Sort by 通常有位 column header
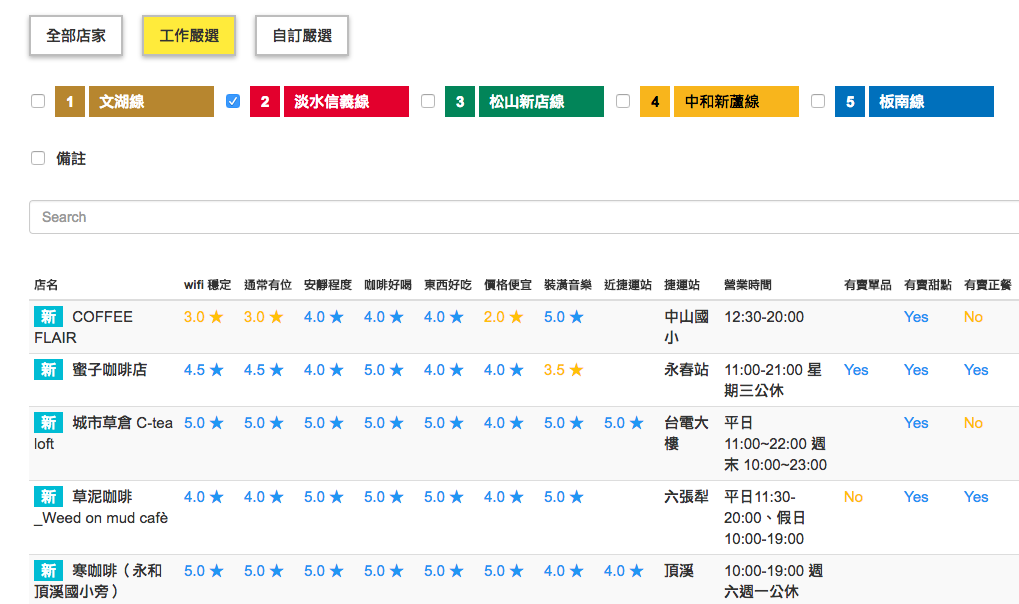The height and width of the screenshot is (604, 1019). point(268,285)
